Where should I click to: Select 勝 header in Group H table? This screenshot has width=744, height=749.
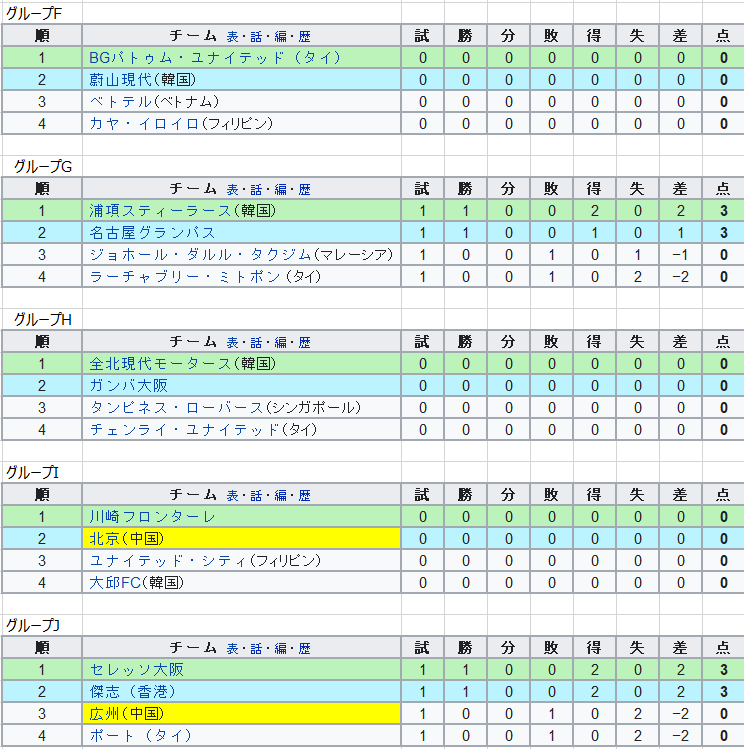(466, 341)
